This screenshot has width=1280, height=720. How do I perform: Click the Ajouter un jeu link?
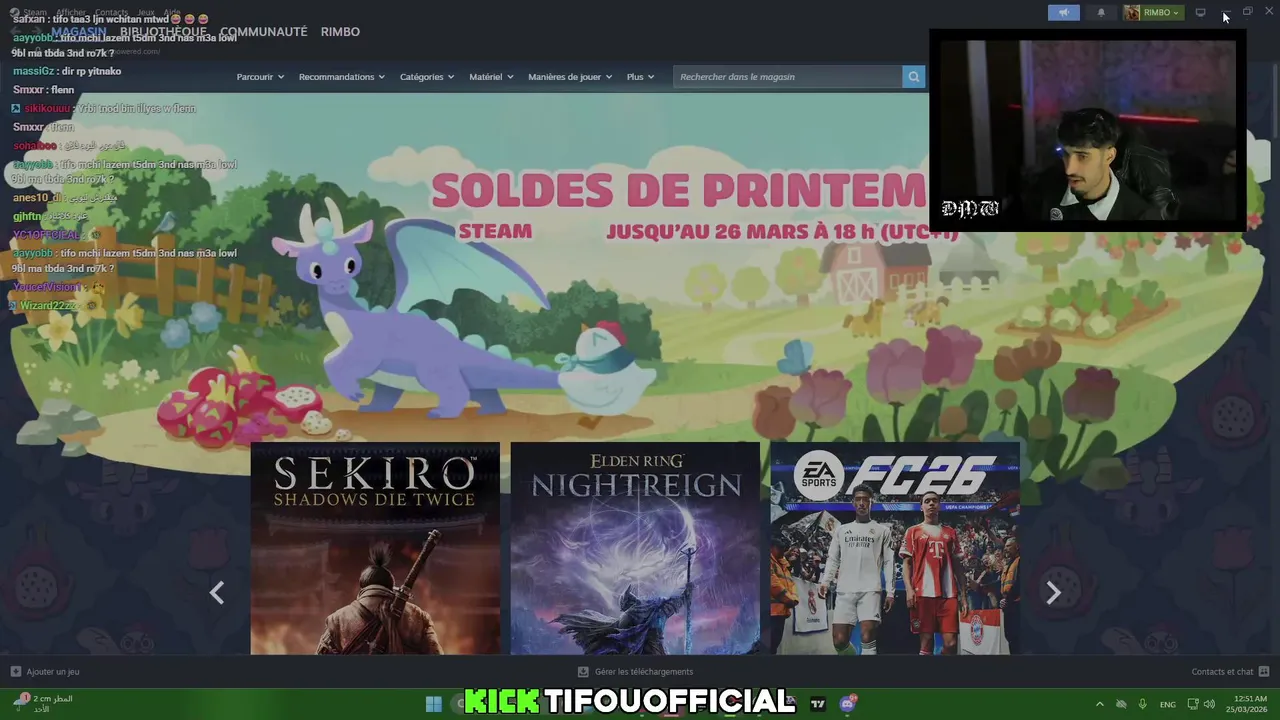click(x=53, y=672)
